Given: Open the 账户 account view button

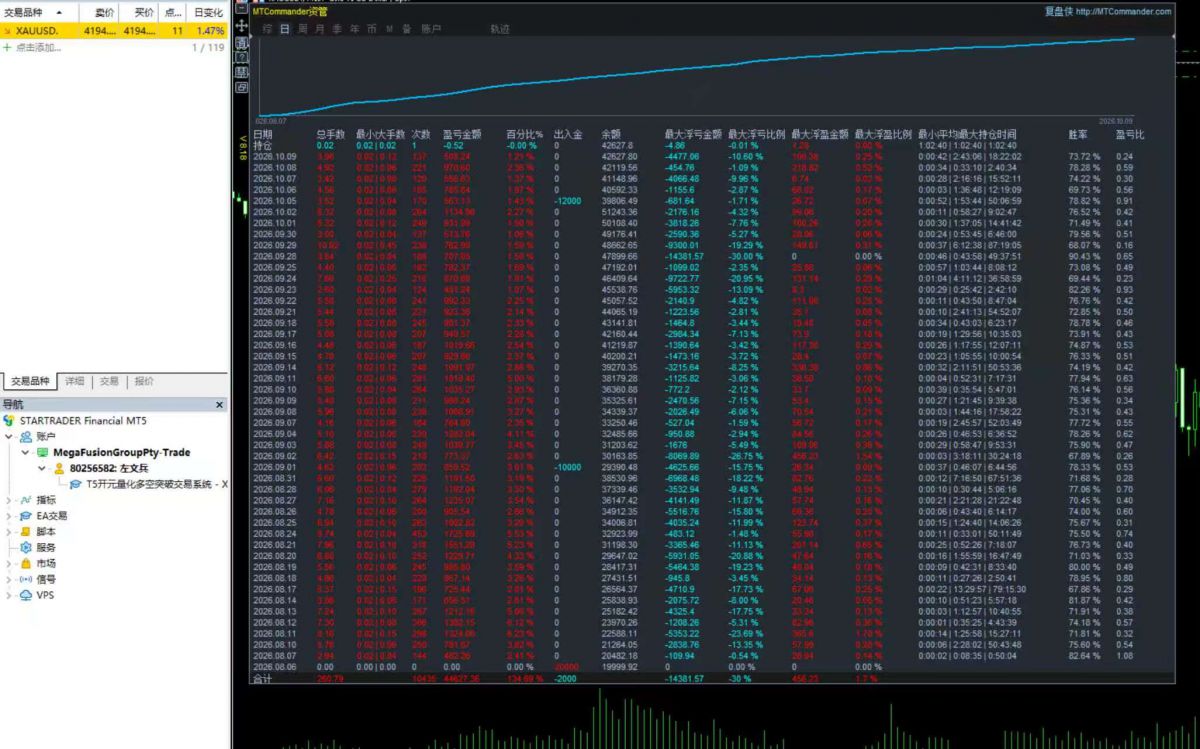Looking at the screenshot, I should [431, 29].
